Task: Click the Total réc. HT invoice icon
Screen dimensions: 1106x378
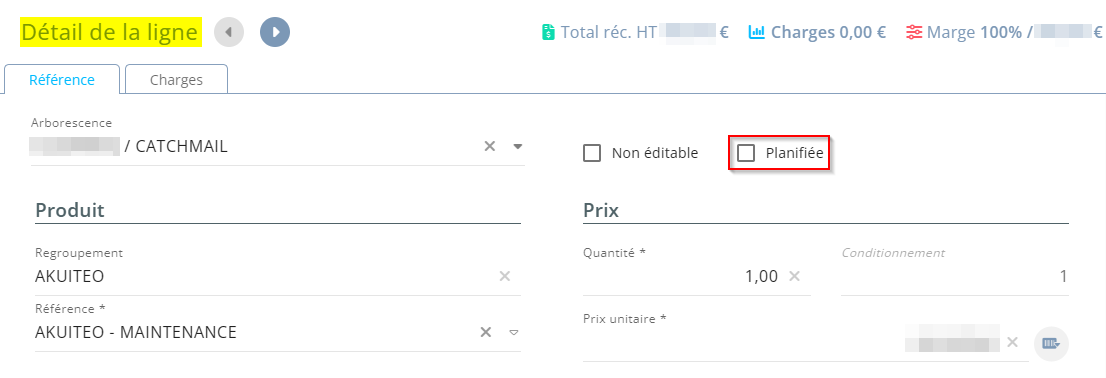Action: point(548,32)
